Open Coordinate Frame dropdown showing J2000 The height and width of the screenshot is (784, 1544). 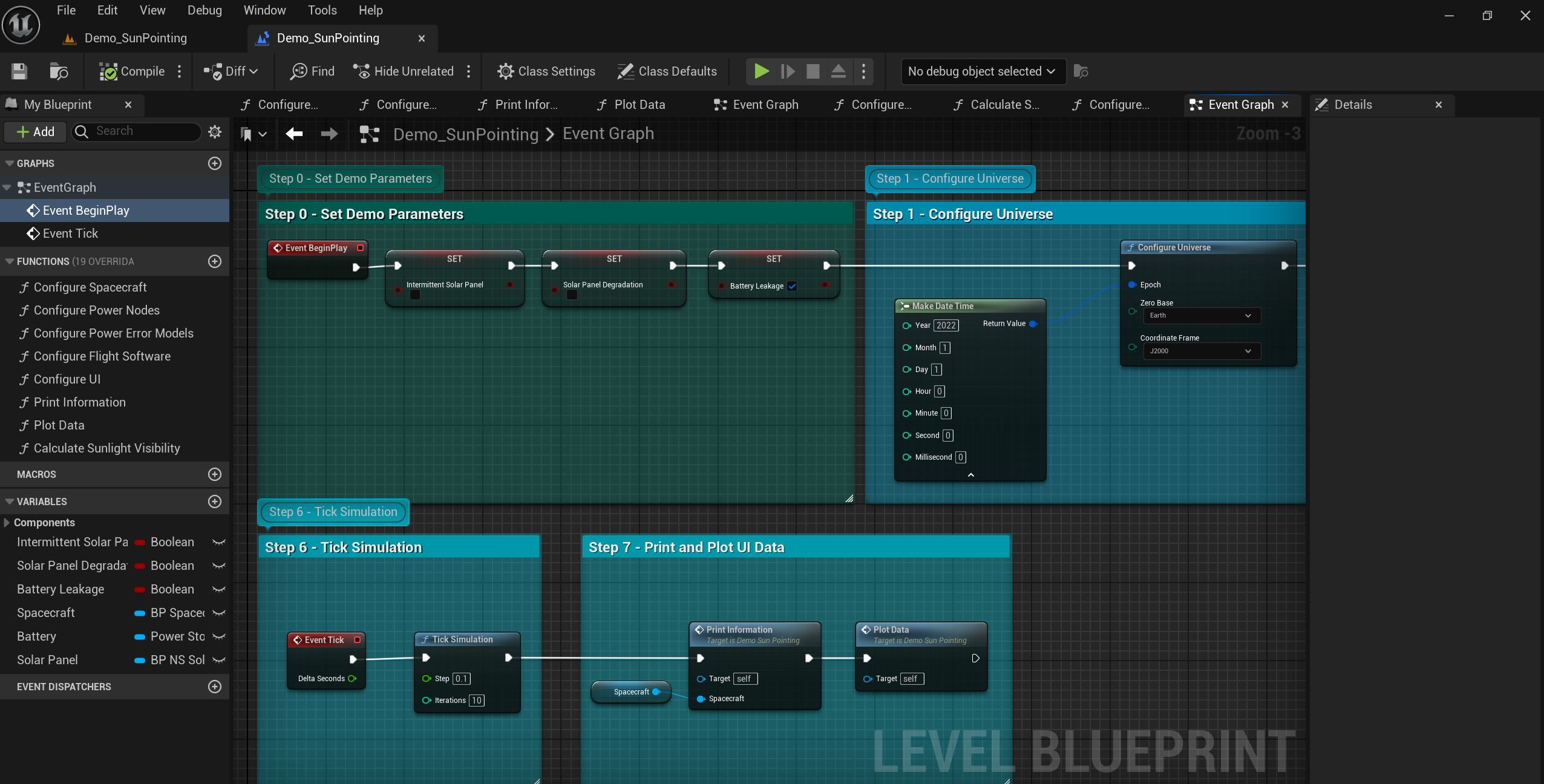[1202, 351]
